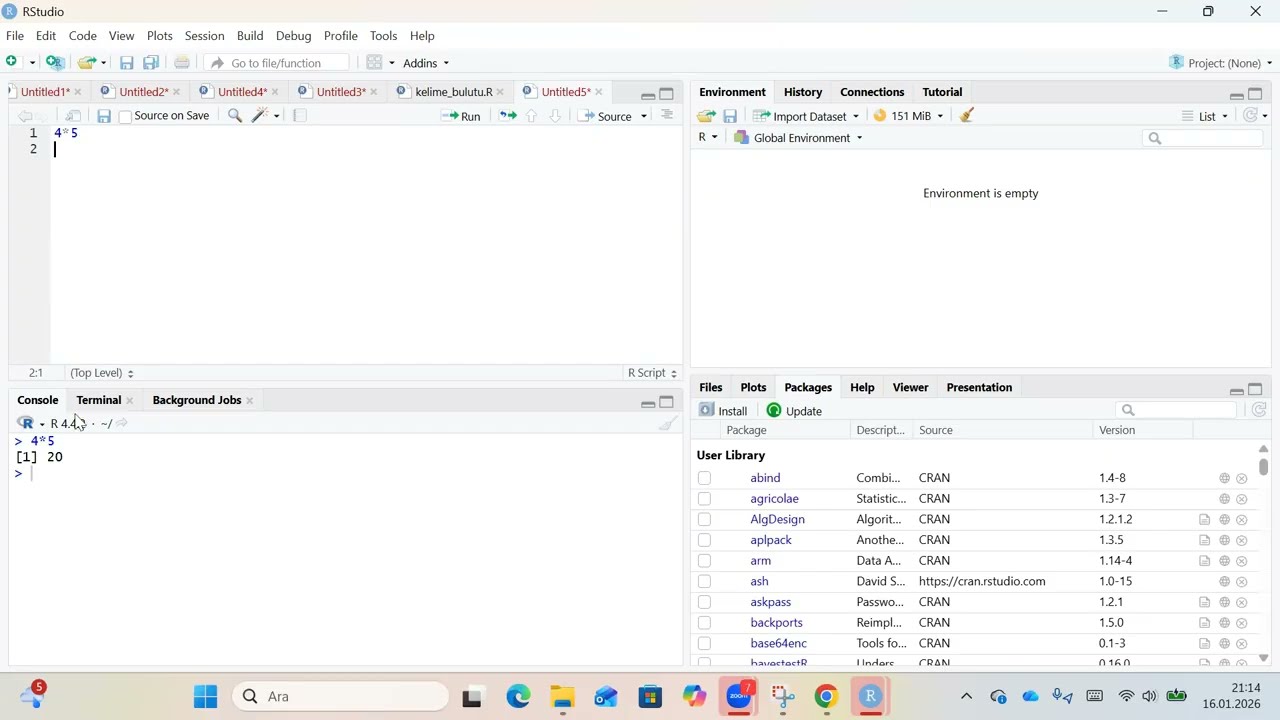Switch to the Terminal tab
Viewport: 1280px width, 720px height.
[x=98, y=400]
